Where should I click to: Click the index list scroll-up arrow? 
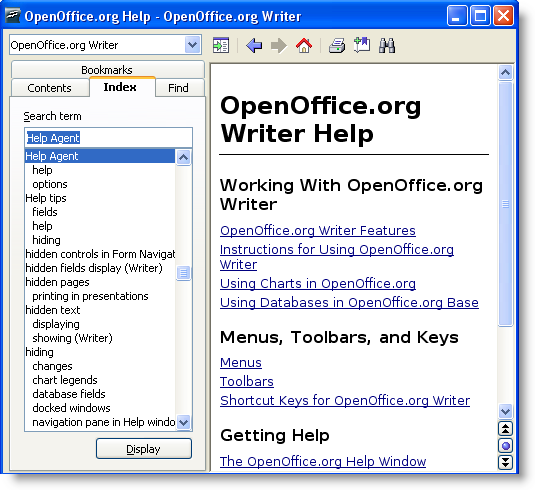tap(184, 157)
